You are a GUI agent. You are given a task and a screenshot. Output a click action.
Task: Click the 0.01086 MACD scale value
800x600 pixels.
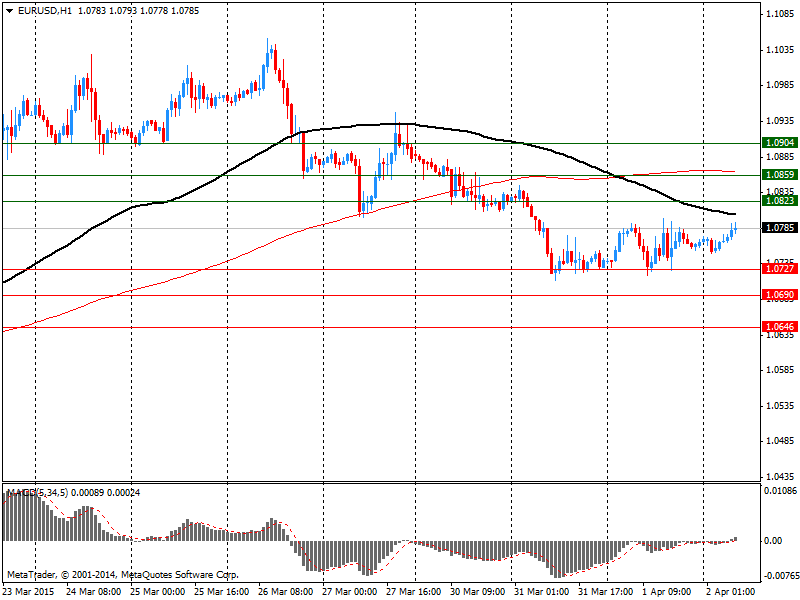781,490
